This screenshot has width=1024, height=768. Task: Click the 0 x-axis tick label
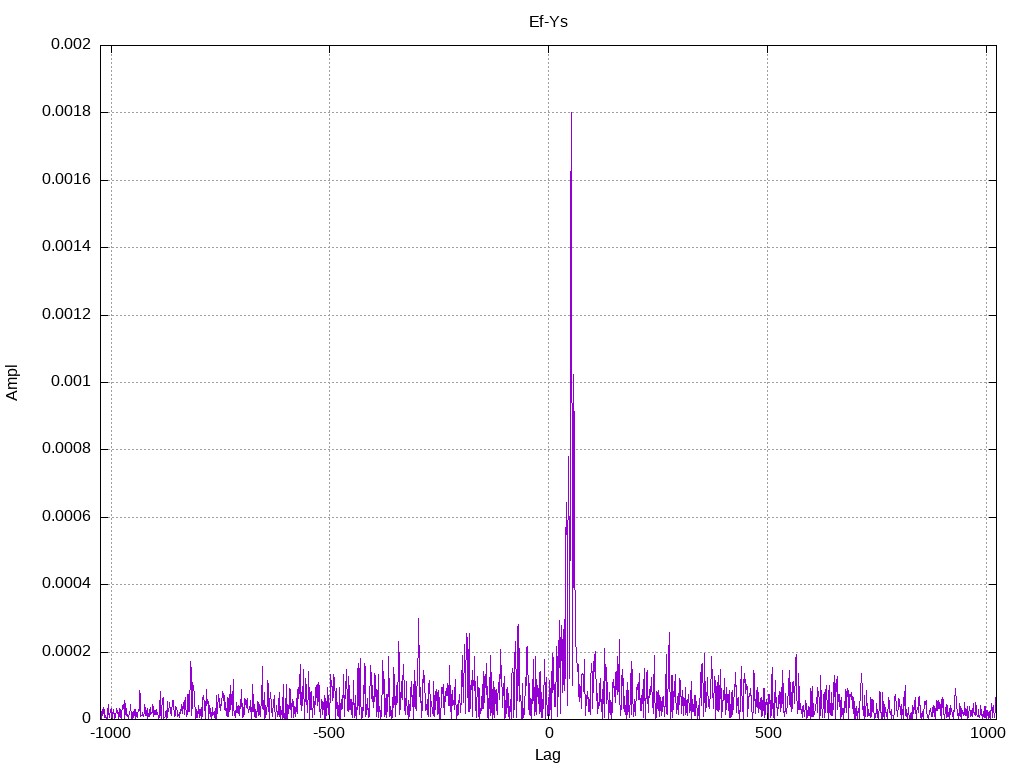click(549, 733)
